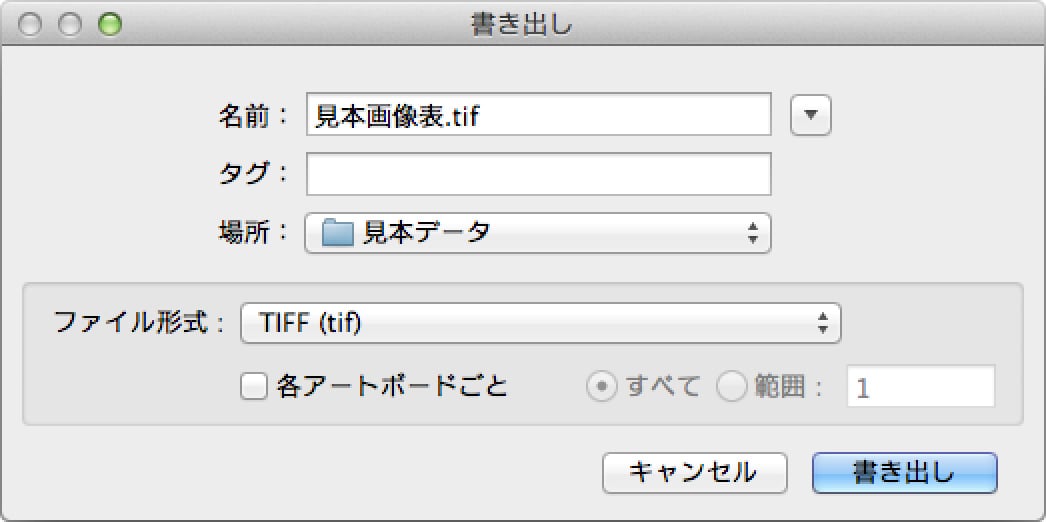This screenshot has height=522, width=1046.
Task: Open the ファイル形式 dropdown showing TIFF (tif)
Action: [540, 323]
